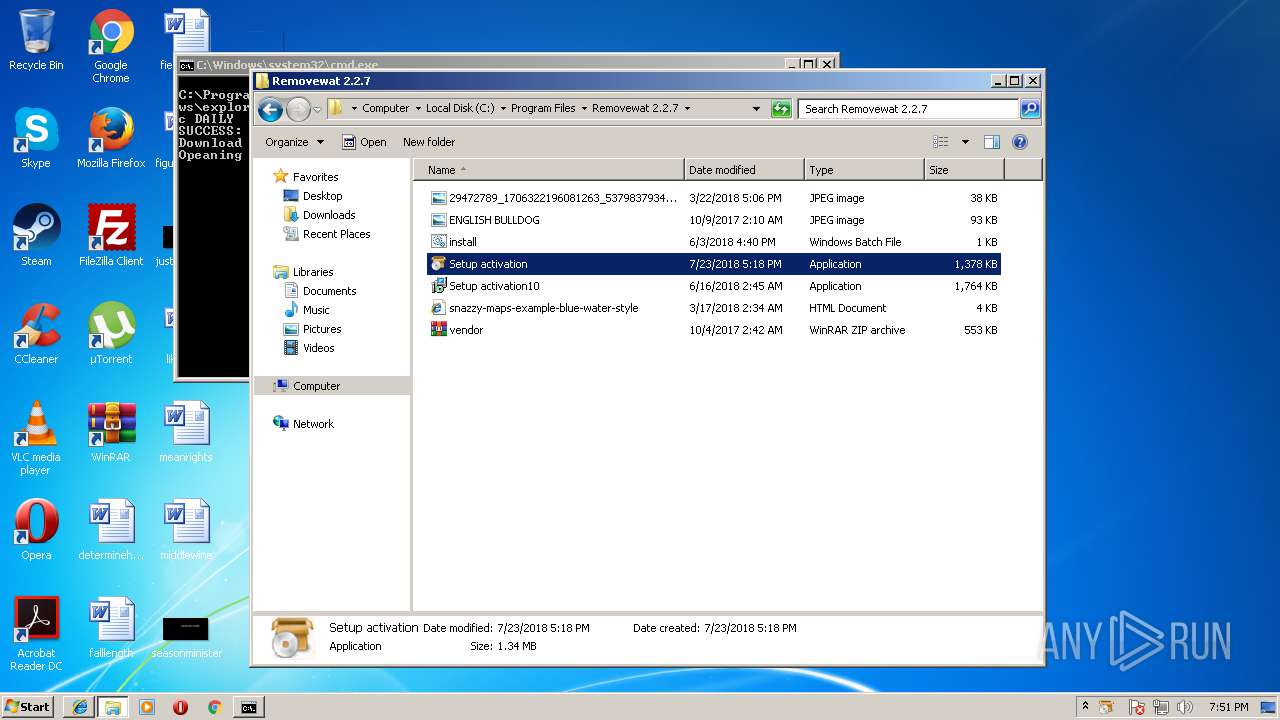Open VLC media player shortcut
Screen dimensions: 1280x720
[x=36, y=438]
